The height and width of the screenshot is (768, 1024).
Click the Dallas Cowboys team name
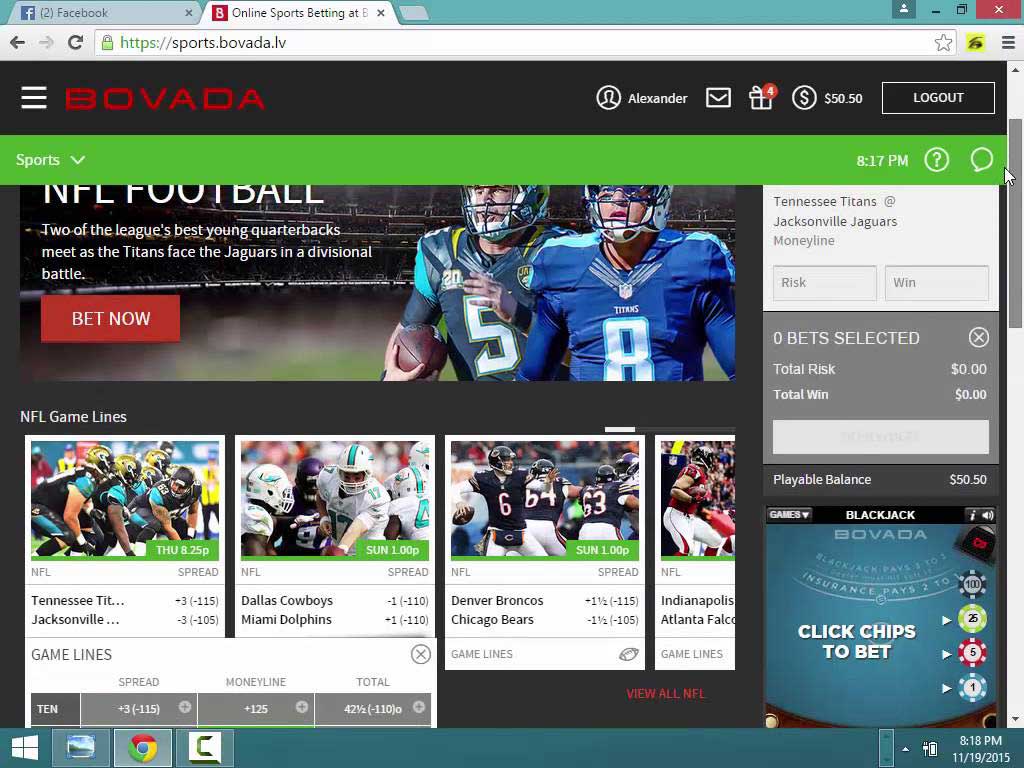(287, 600)
